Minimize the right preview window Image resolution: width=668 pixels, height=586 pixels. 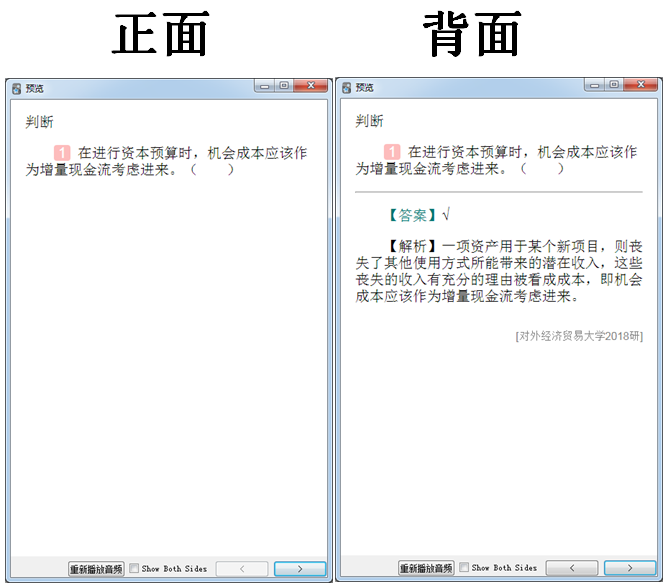point(595,85)
